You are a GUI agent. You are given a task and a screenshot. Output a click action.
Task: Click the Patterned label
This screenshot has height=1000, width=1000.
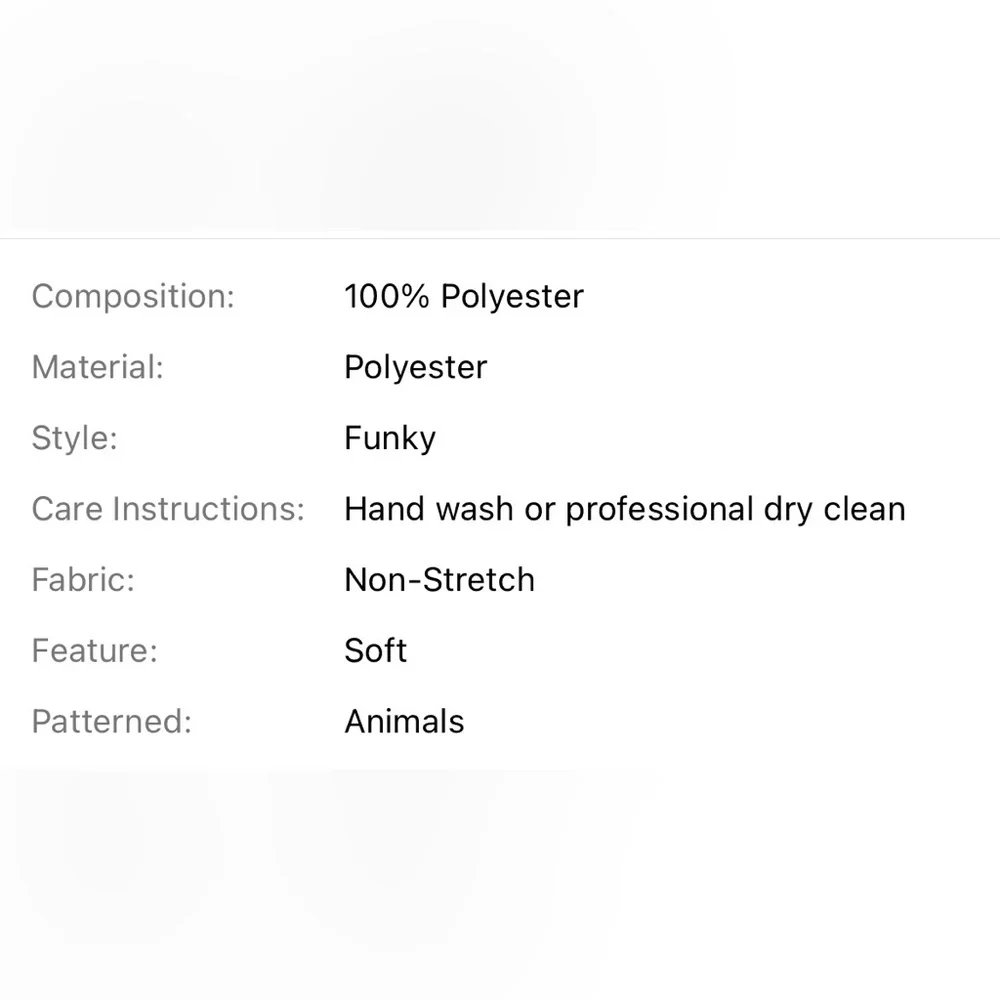pos(111,722)
